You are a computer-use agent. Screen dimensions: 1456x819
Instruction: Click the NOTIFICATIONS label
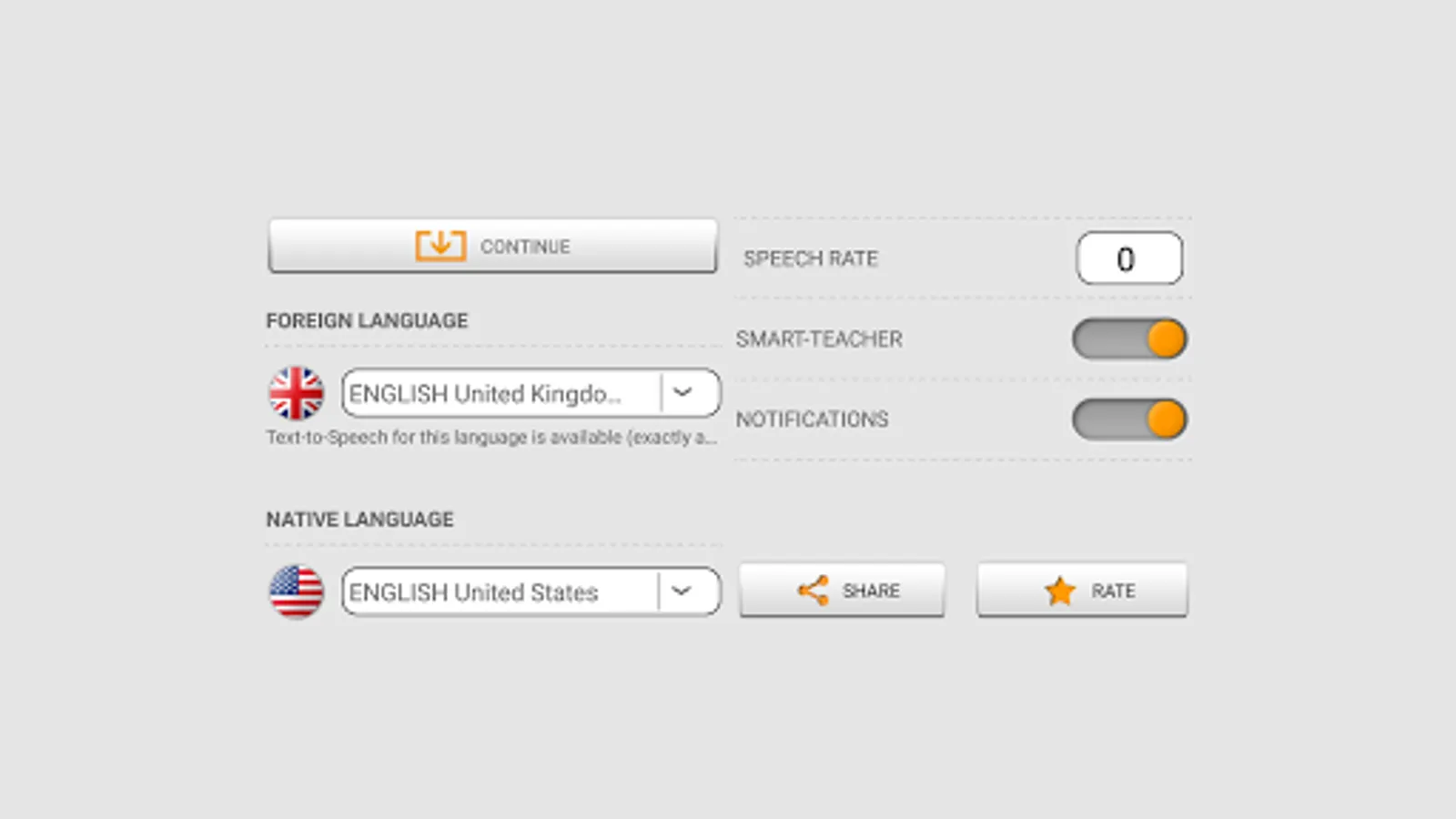click(x=812, y=420)
